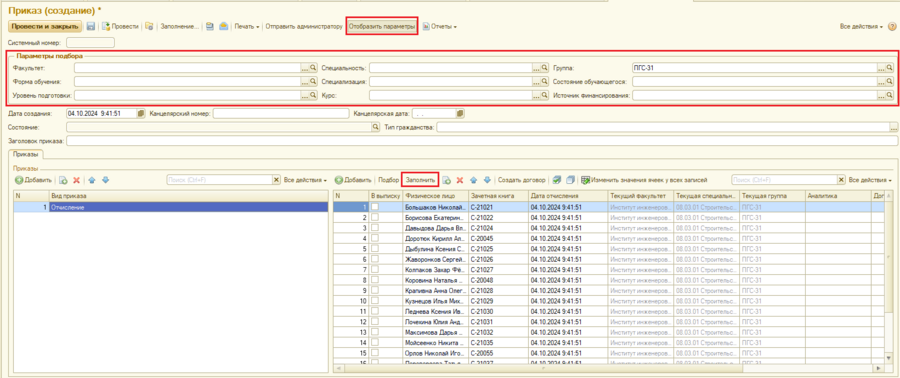Click the Провести post icon

(x=106, y=26)
